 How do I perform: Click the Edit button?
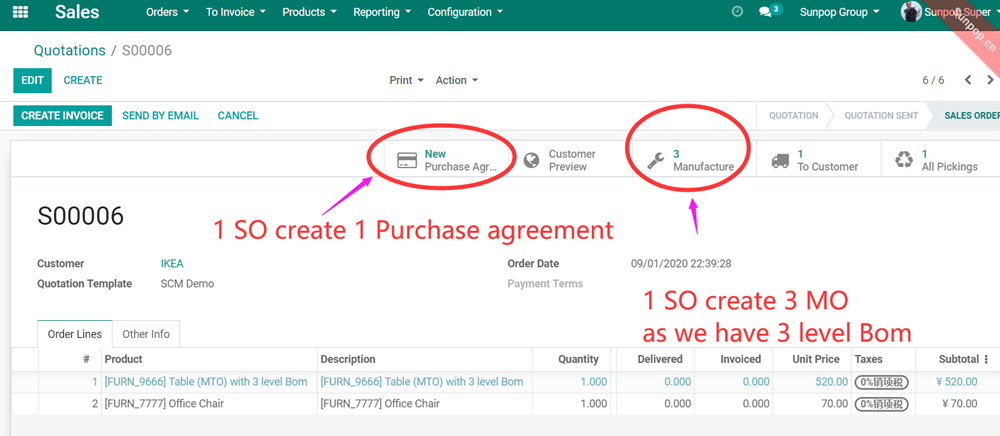point(33,80)
